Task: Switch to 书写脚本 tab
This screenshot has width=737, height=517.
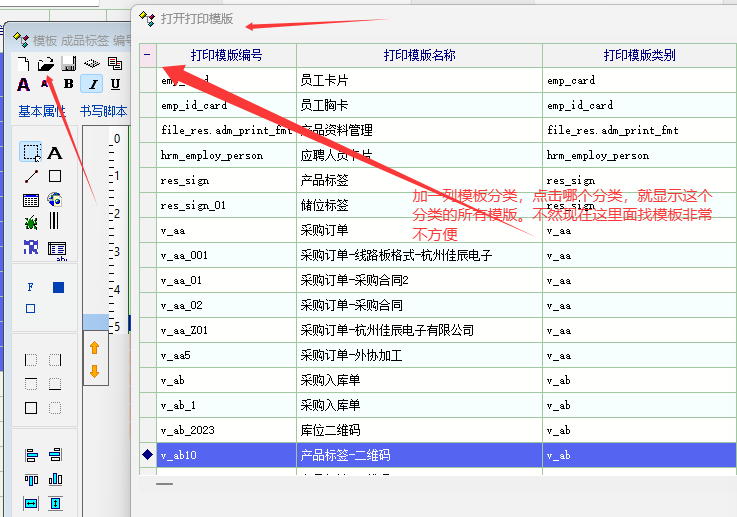Action: (x=103, y=111)
